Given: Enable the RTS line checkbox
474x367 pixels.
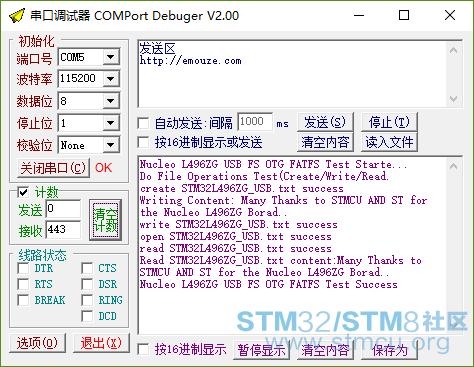Looking at the screenshot, I should (x=23, y=284).
